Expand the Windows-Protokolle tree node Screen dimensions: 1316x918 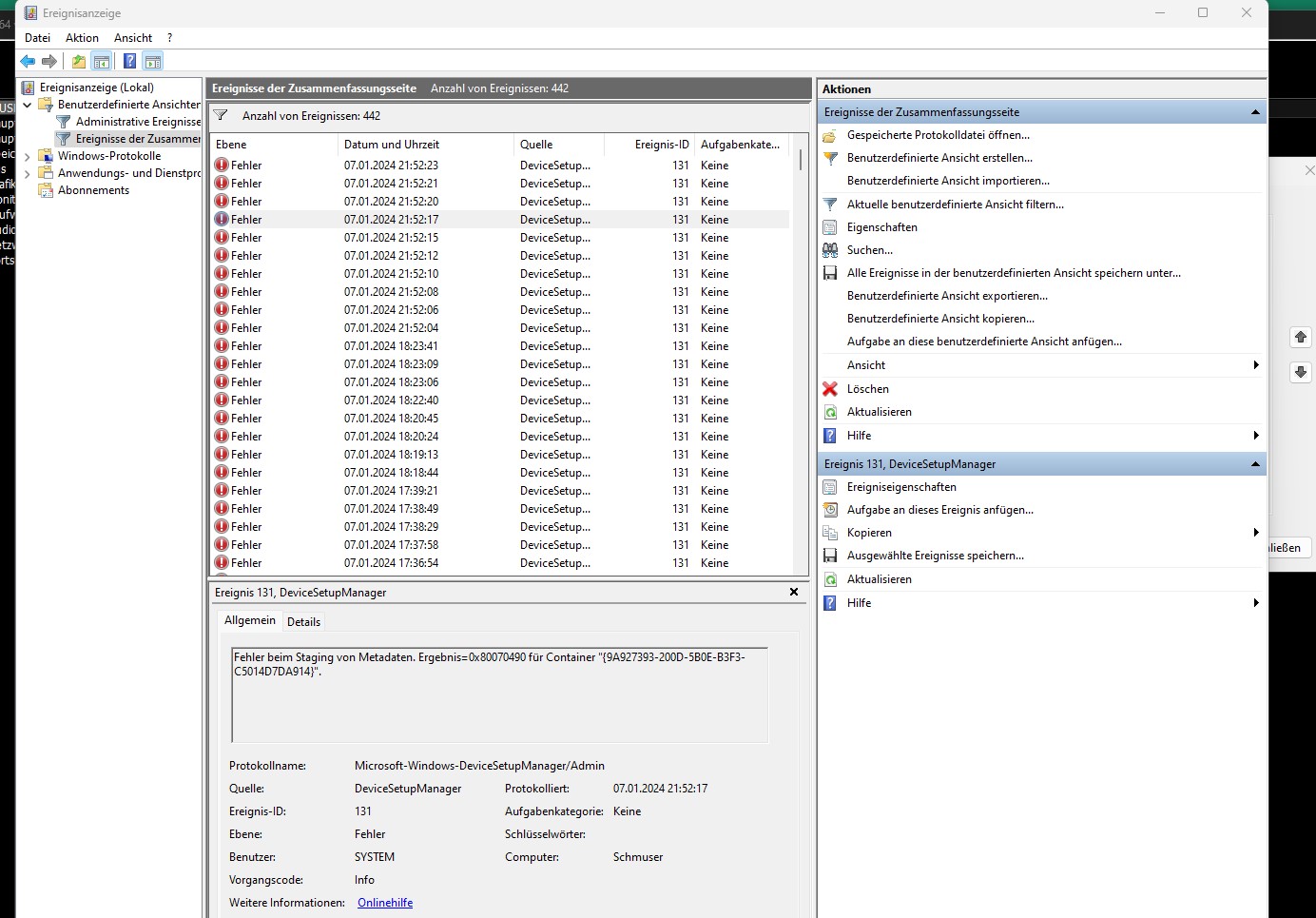[28, 156]
